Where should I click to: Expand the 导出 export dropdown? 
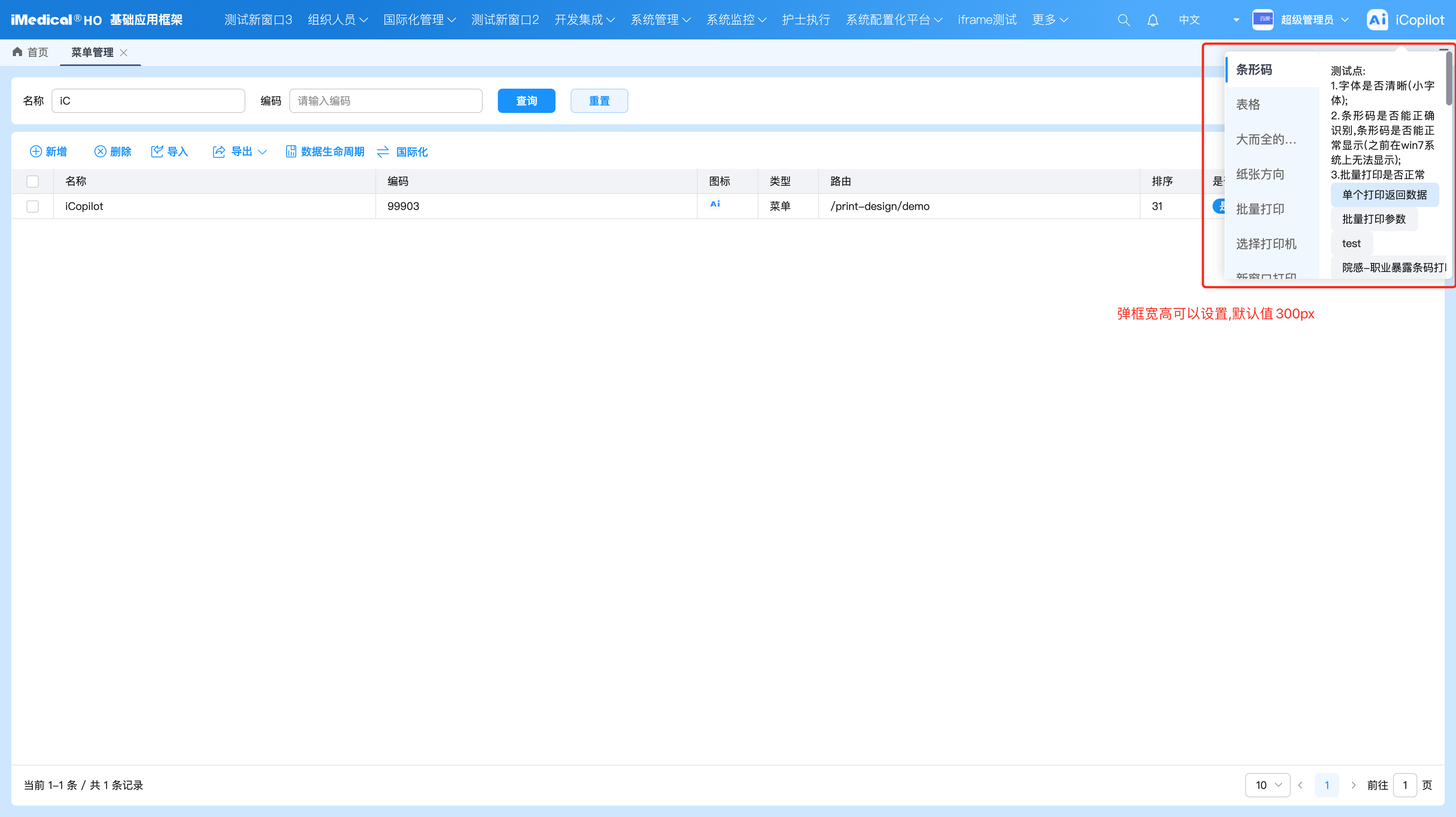coord(262,152)
